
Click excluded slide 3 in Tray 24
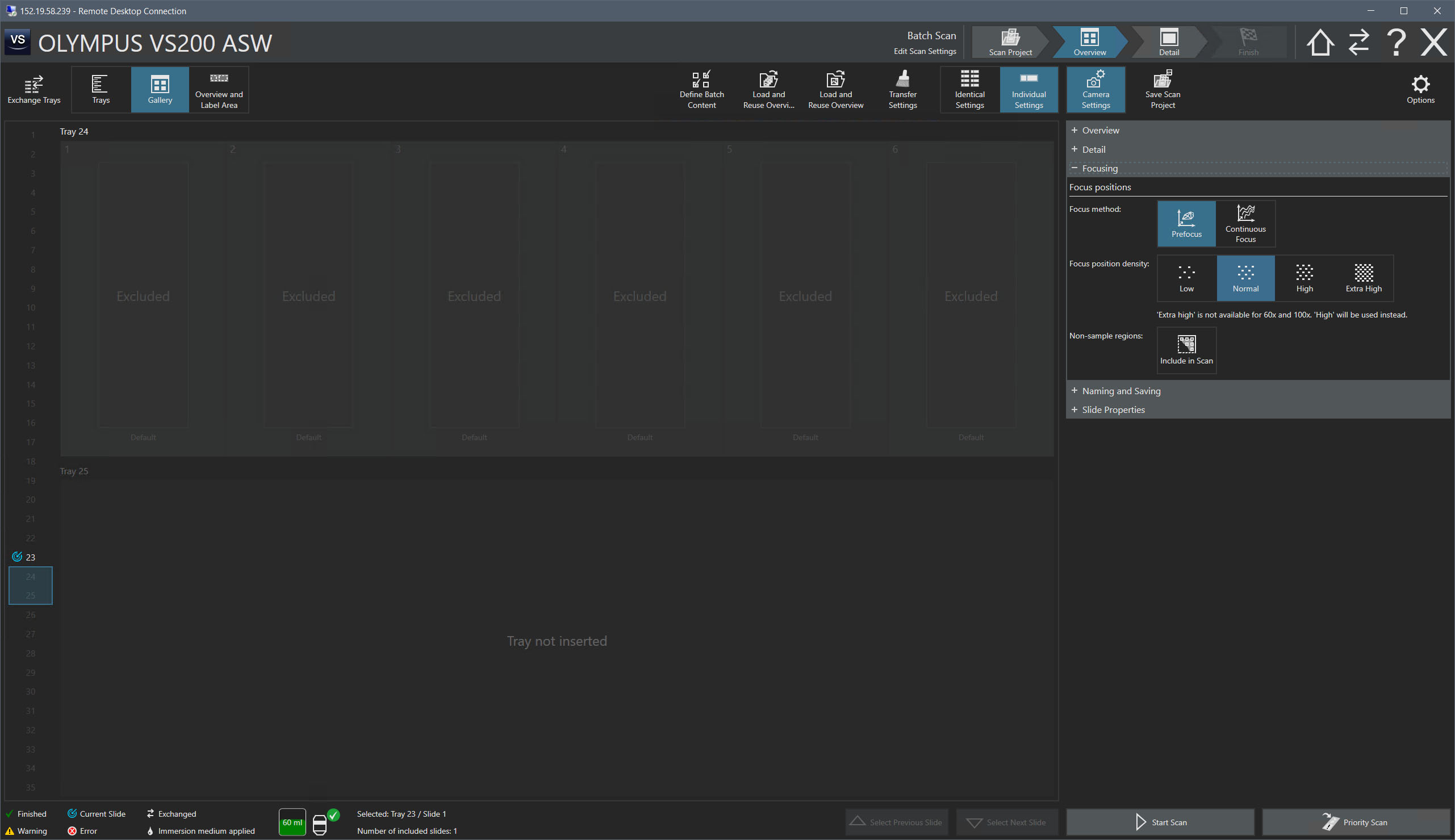pos(474,295)
